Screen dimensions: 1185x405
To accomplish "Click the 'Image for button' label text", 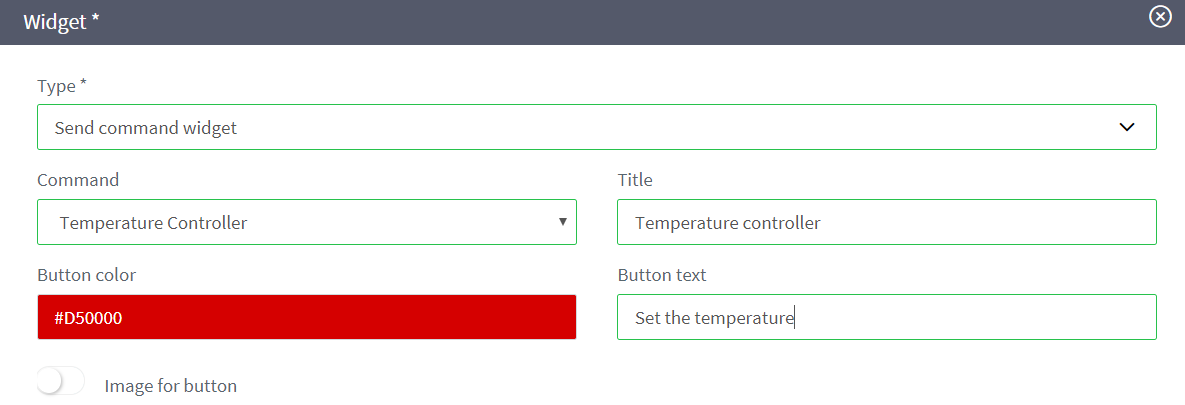I will [170, 386].
